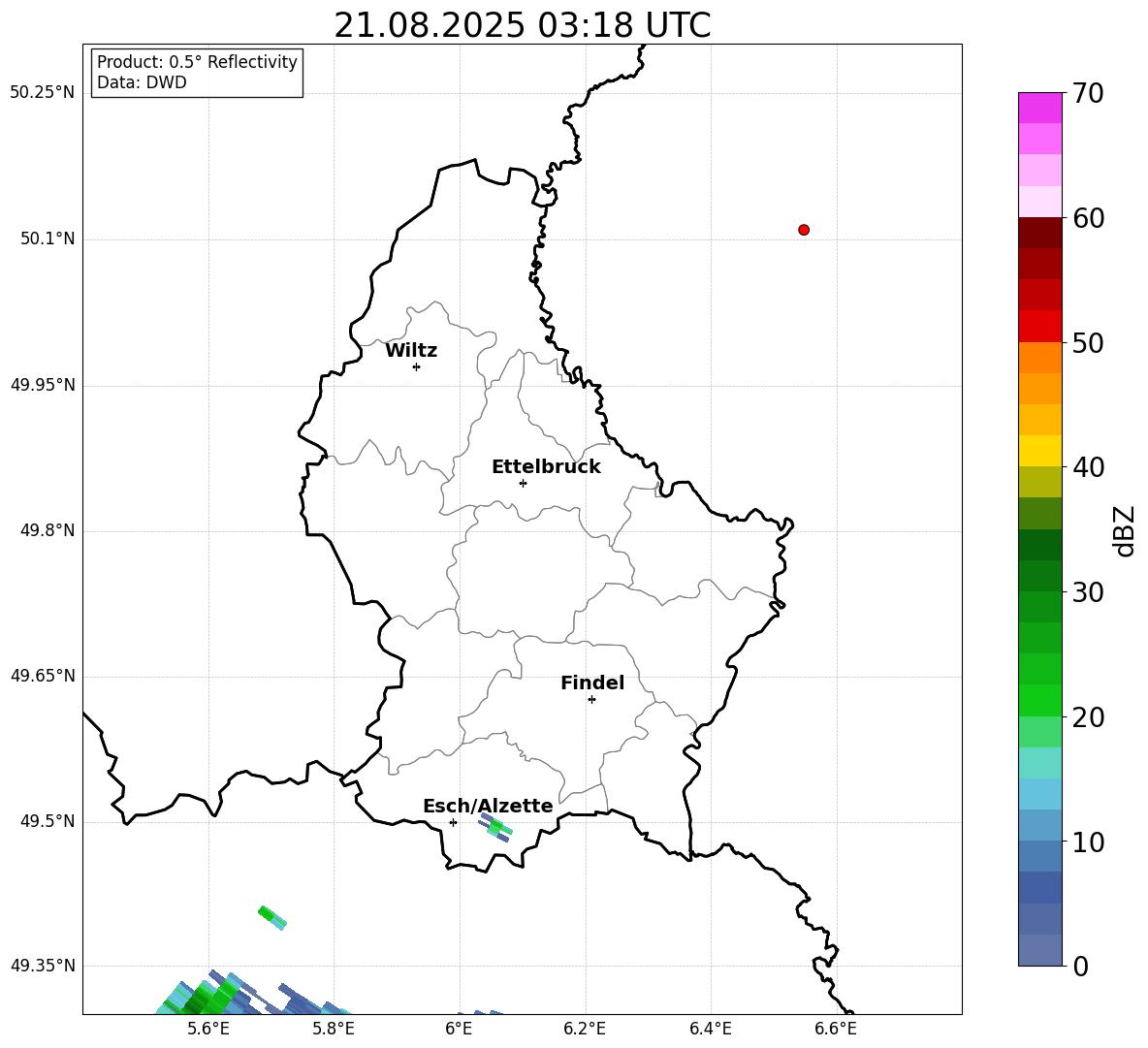1148x1048 pixels.
Task: Click the 10 value on colorbar
Action: click(x=1088, y=842)
